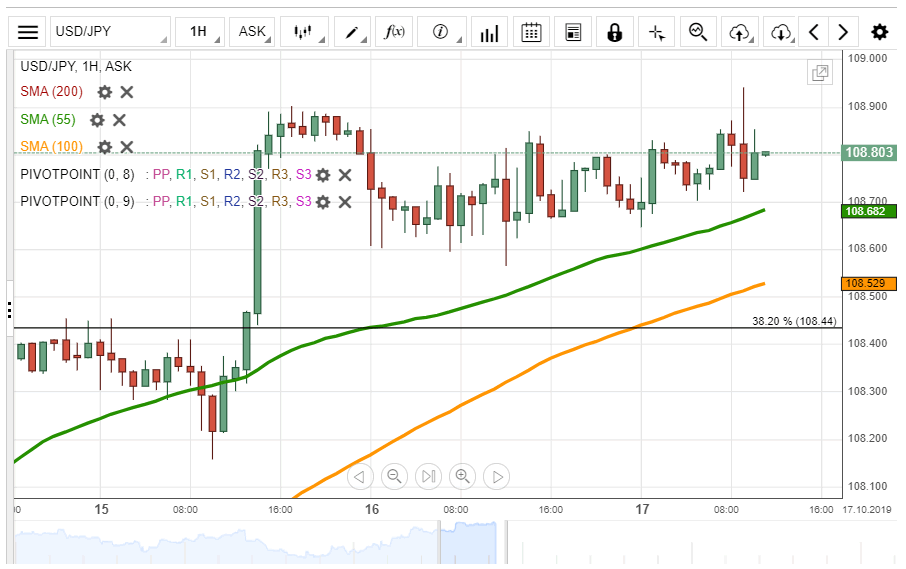
Task: Remove the SMA (100) indicator
Action: (x=127, y=147)
